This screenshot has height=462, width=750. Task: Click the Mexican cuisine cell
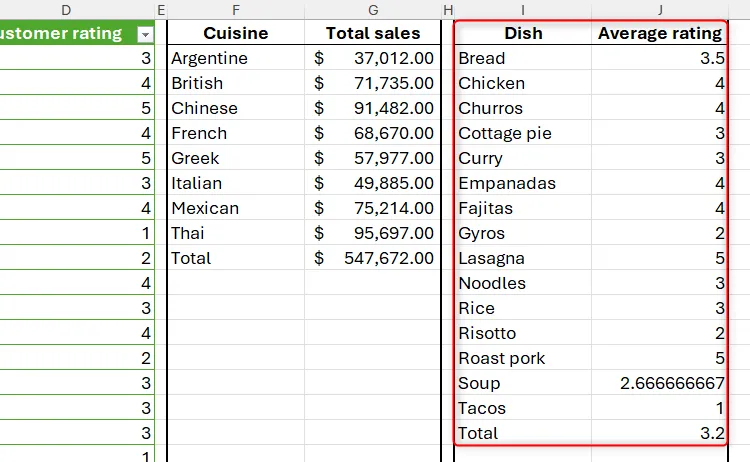(236, 208)
